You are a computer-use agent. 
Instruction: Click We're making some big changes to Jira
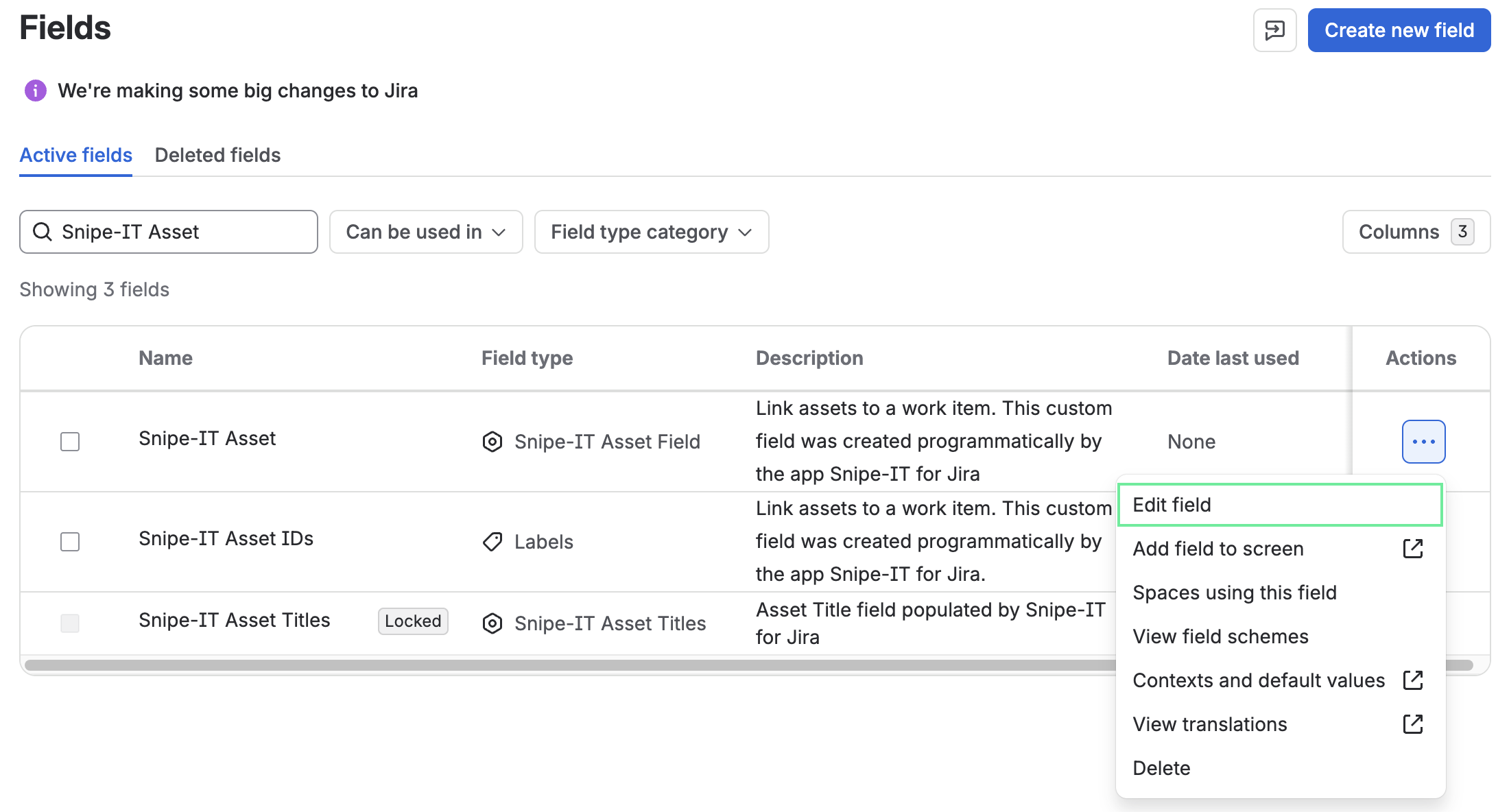[x=237, y=91]
